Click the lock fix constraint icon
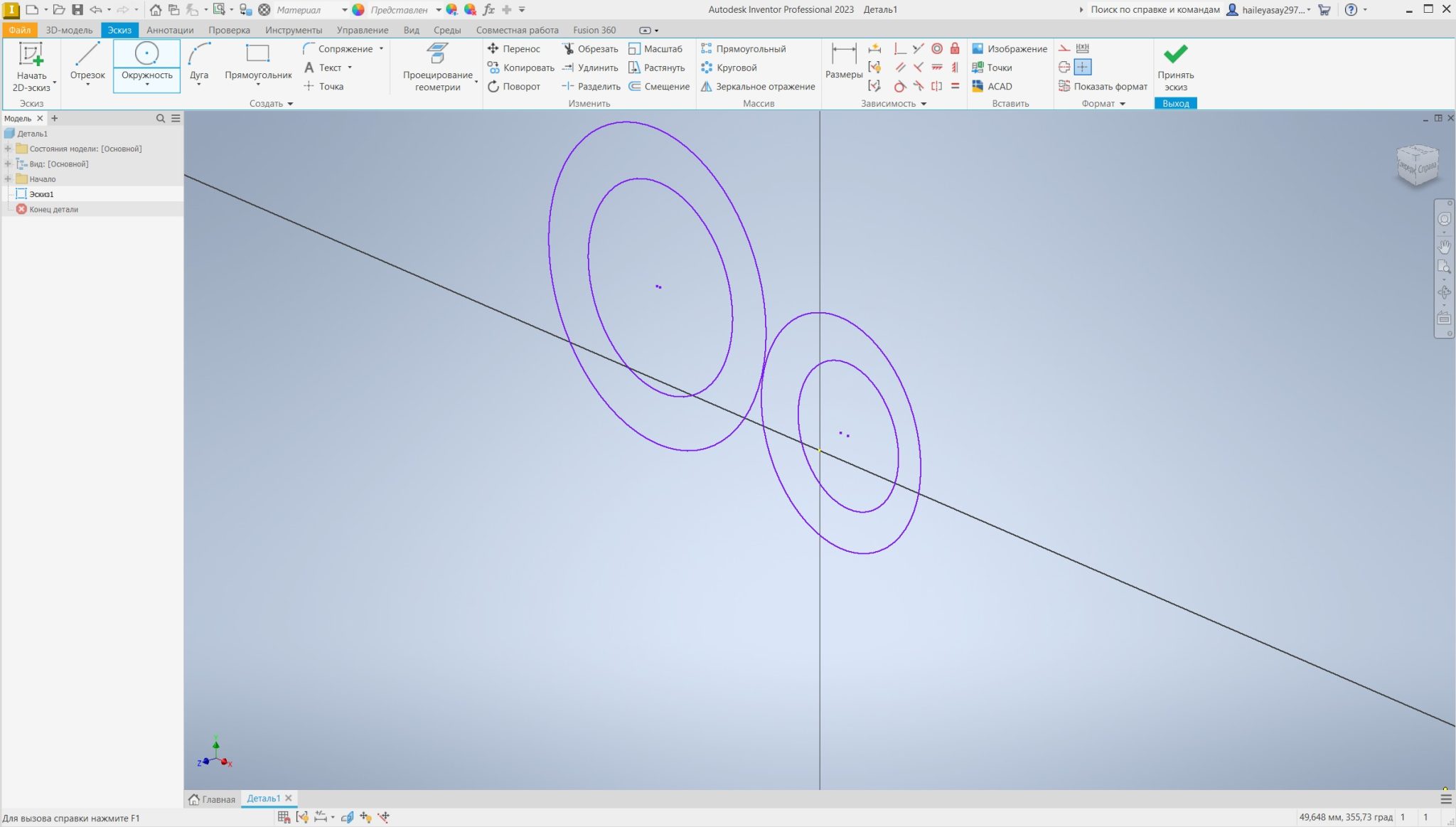The image size is (1456, 827). pos(955,49)
